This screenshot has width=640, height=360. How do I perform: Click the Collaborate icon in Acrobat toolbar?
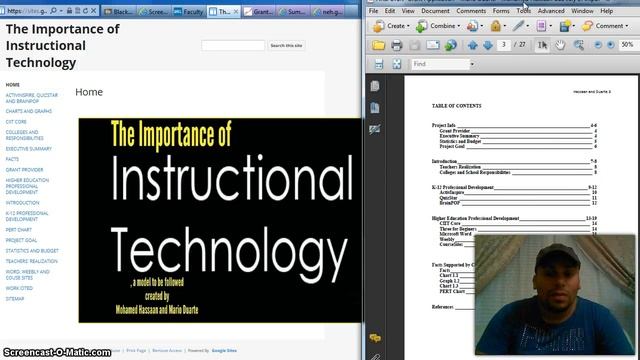coord(472,26)
